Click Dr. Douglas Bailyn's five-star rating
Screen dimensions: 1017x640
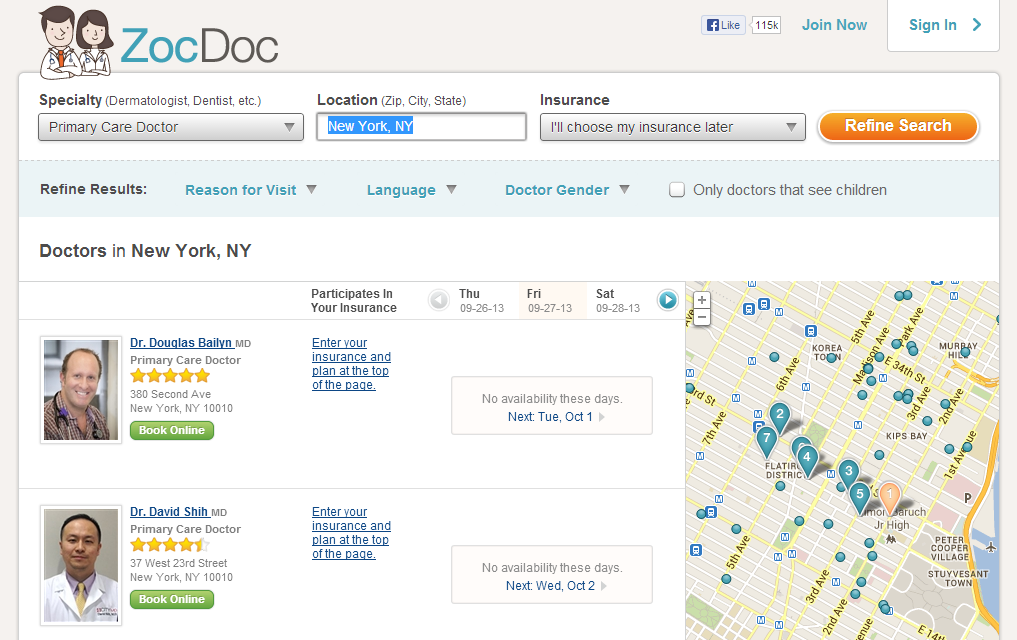coord(170,375)
